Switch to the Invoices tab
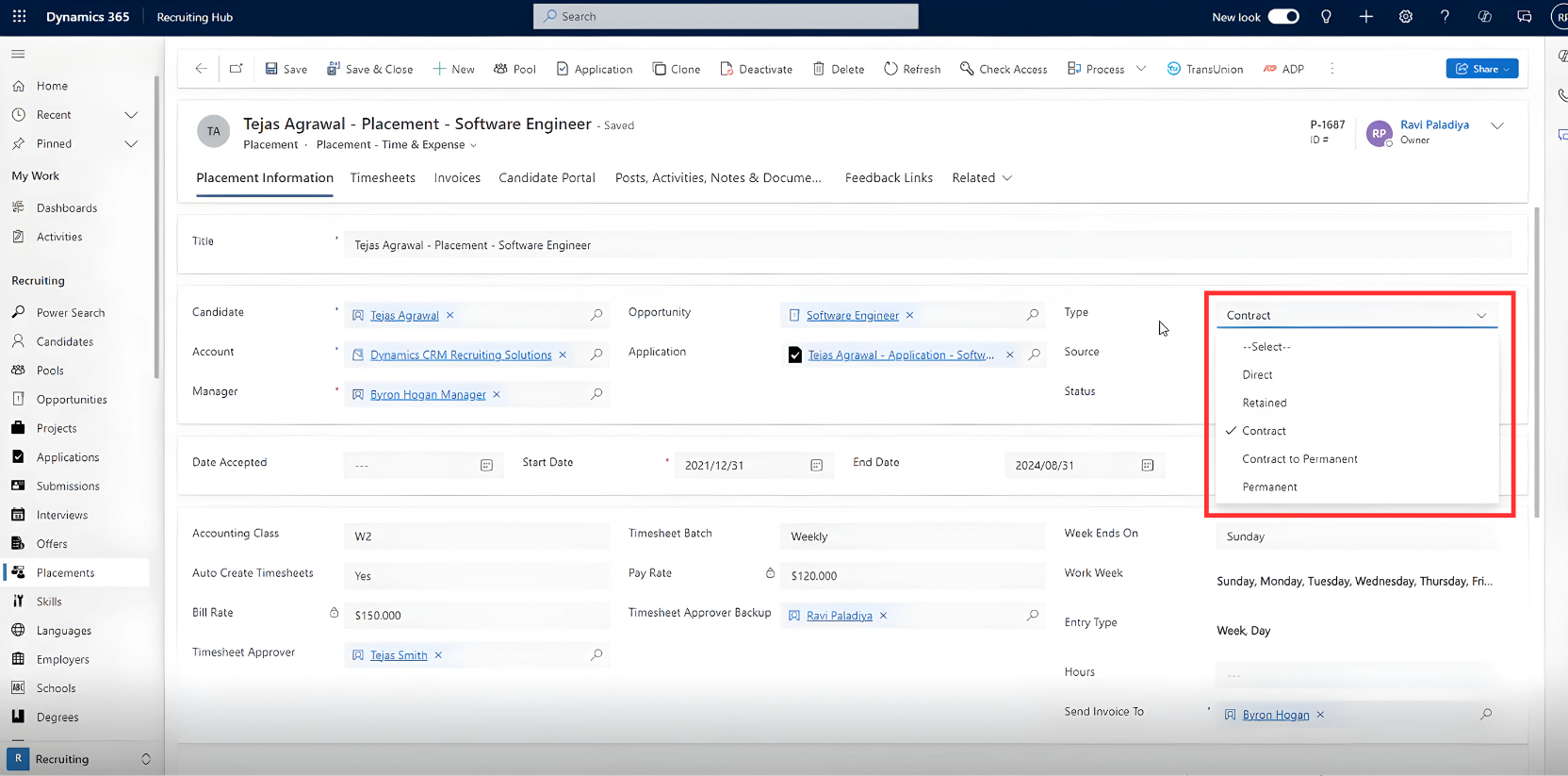Image resolution: width=1568 pixels, height=776 pixels. pyautogui.click(x=457, y=177)
